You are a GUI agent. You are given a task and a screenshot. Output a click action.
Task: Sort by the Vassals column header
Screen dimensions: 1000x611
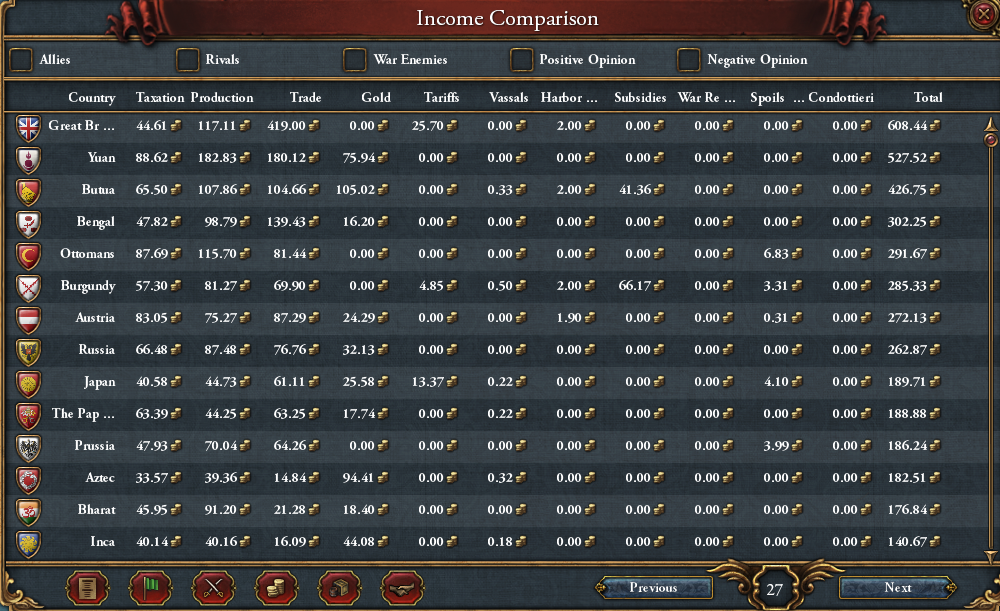pos(509,98)
